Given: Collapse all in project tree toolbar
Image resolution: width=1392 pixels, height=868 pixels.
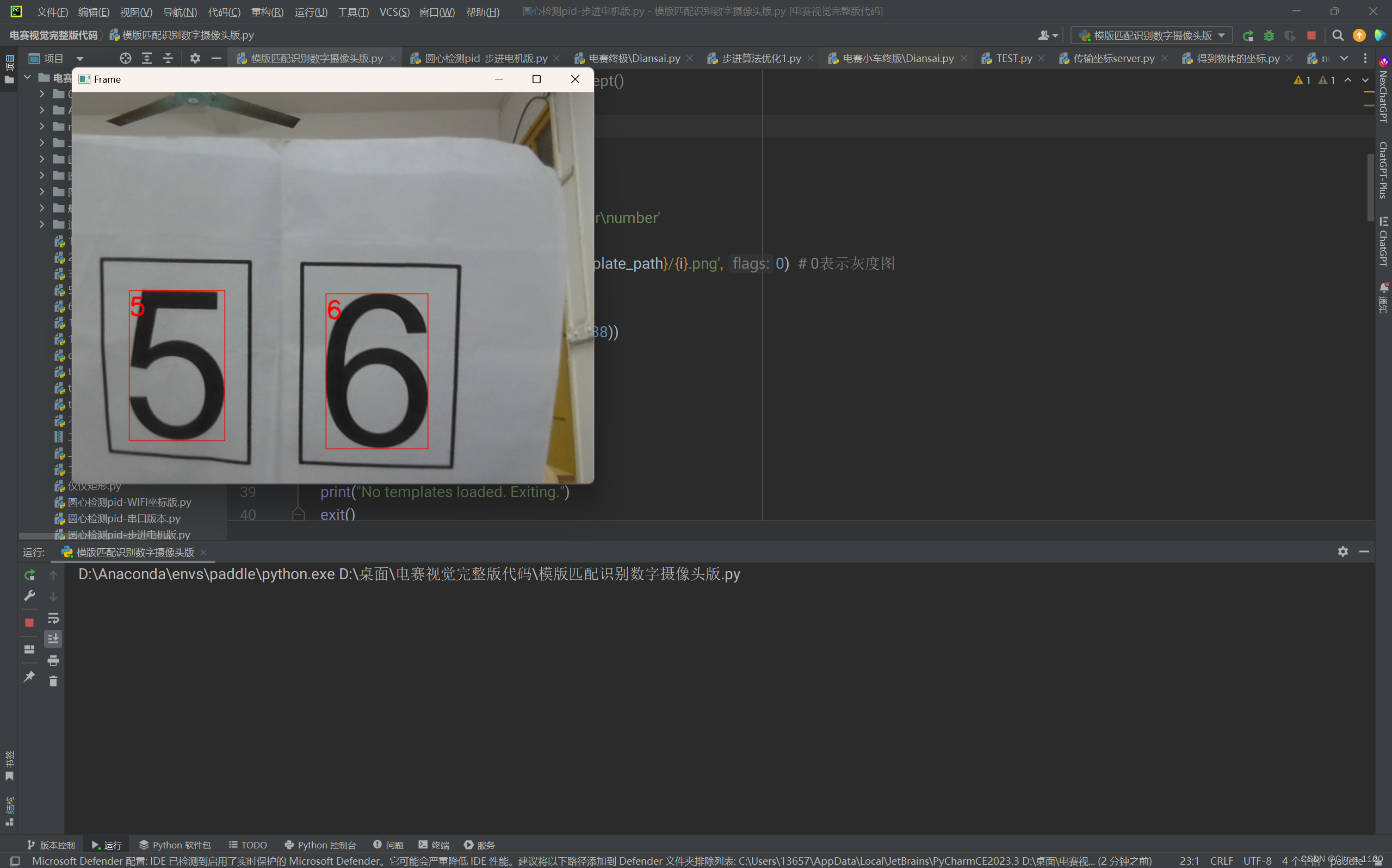Looking at the screenshot, I should point(168,58).
